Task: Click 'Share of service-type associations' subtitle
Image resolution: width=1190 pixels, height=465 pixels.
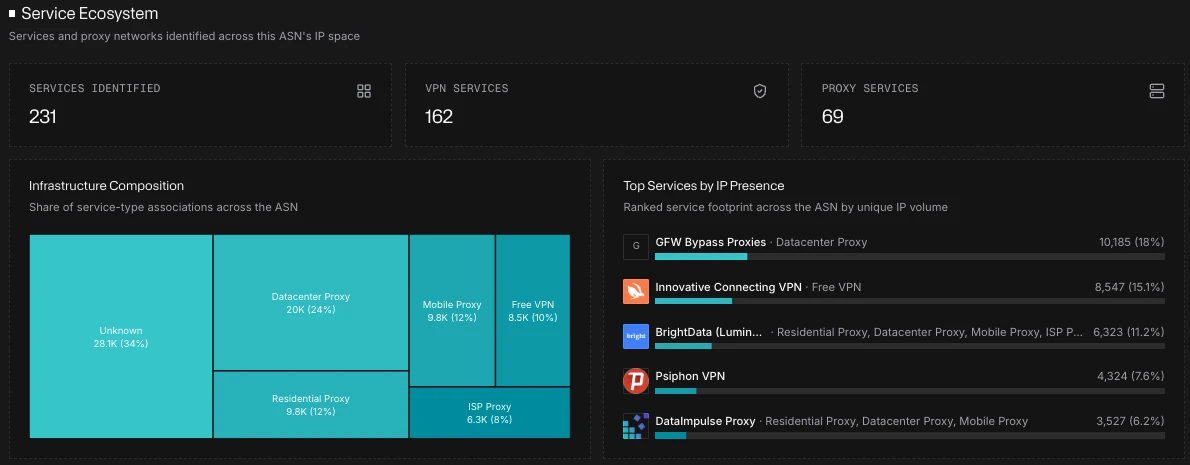Action: (163, 206)
